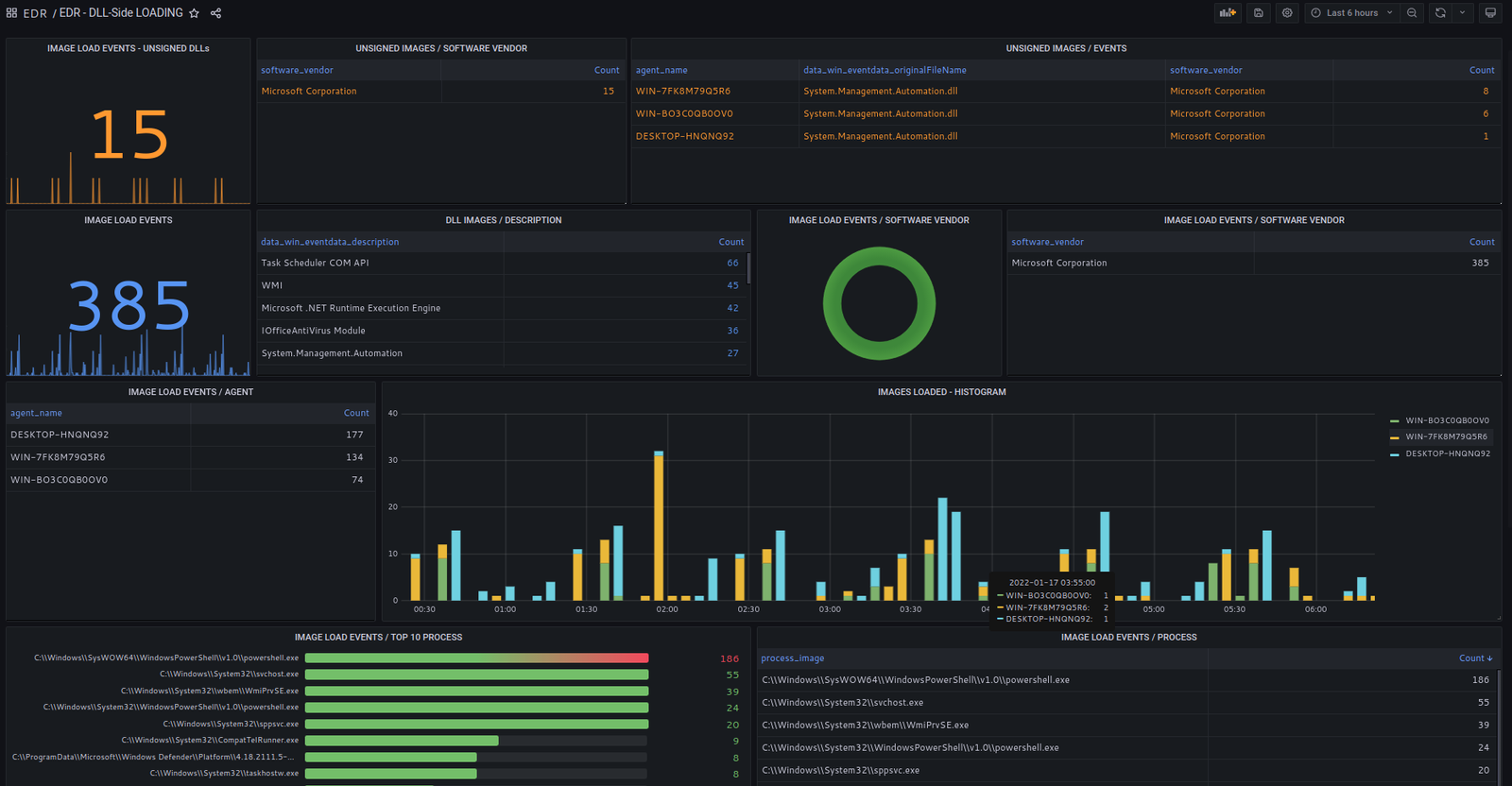Refresh the dashboard
Viewport: 1512px width, 786px height.
1440,13
